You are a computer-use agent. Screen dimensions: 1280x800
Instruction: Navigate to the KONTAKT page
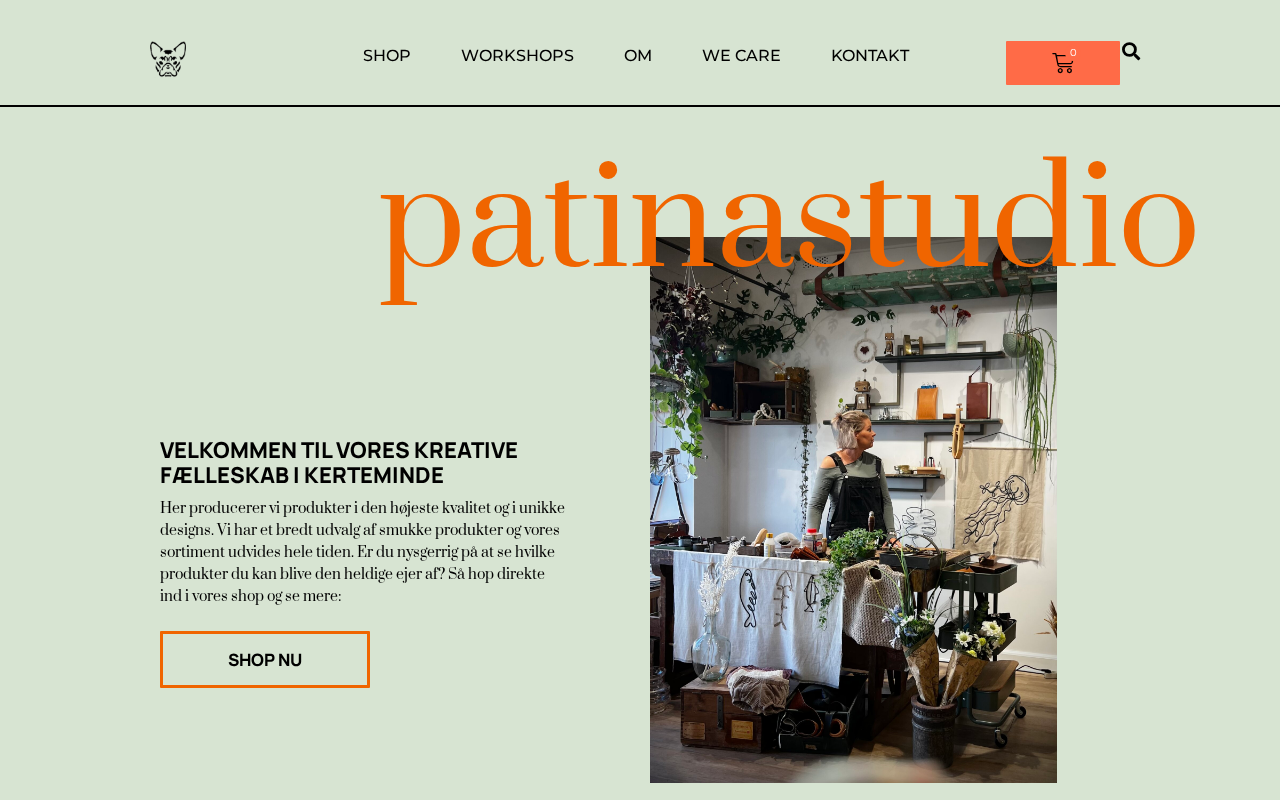tap(870, 56)
